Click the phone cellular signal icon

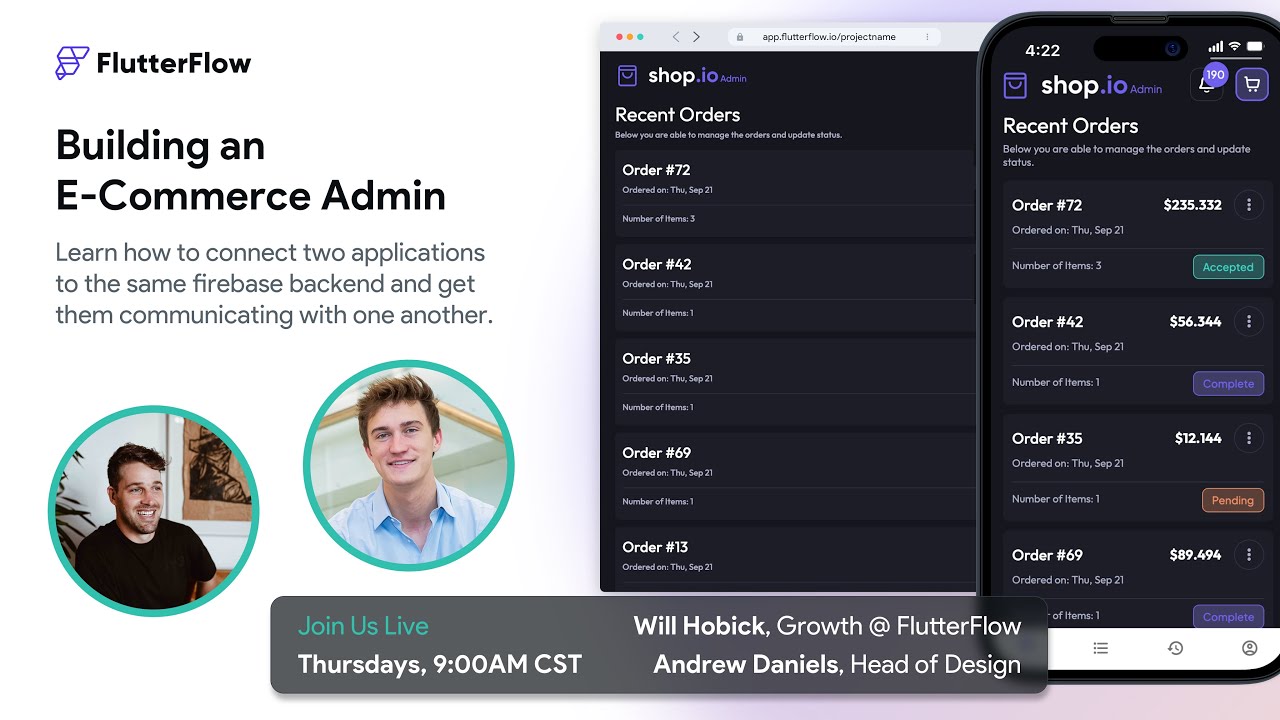1216,47
